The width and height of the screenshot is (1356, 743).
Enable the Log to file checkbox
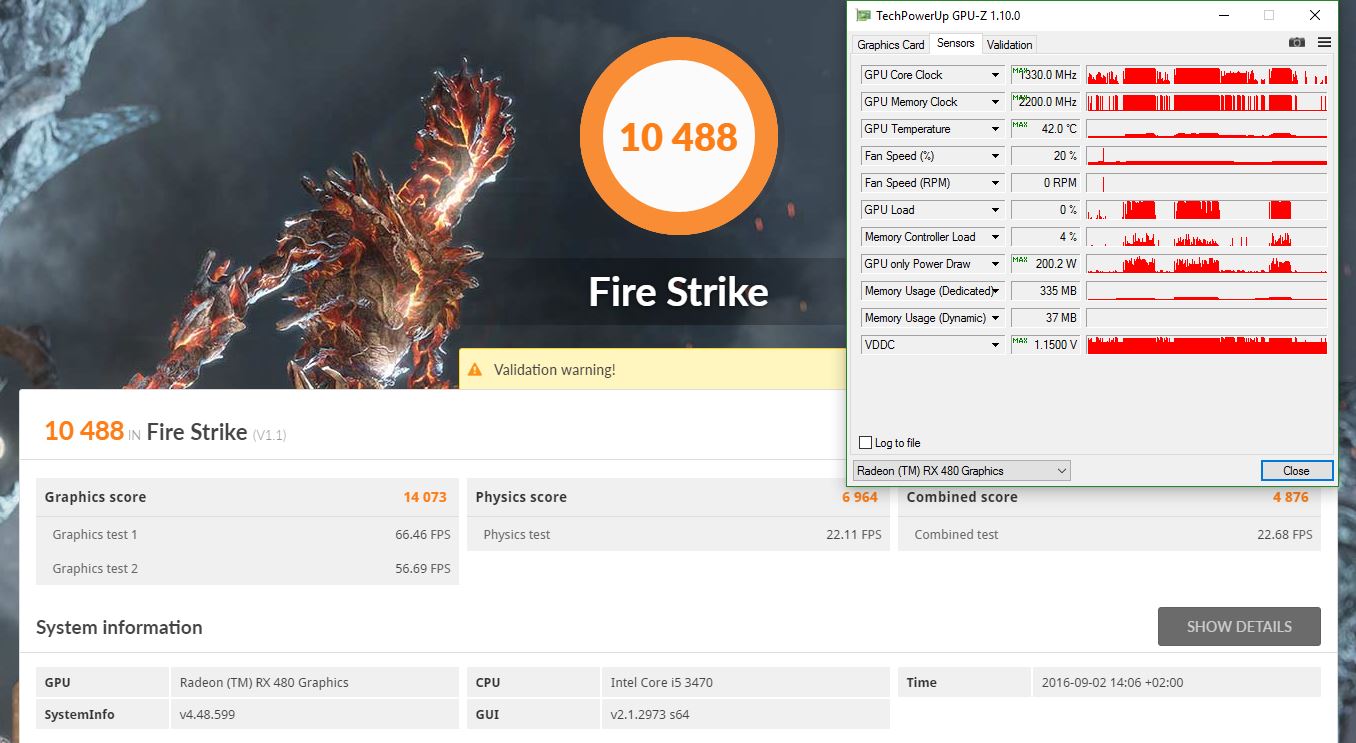point(865,443)
